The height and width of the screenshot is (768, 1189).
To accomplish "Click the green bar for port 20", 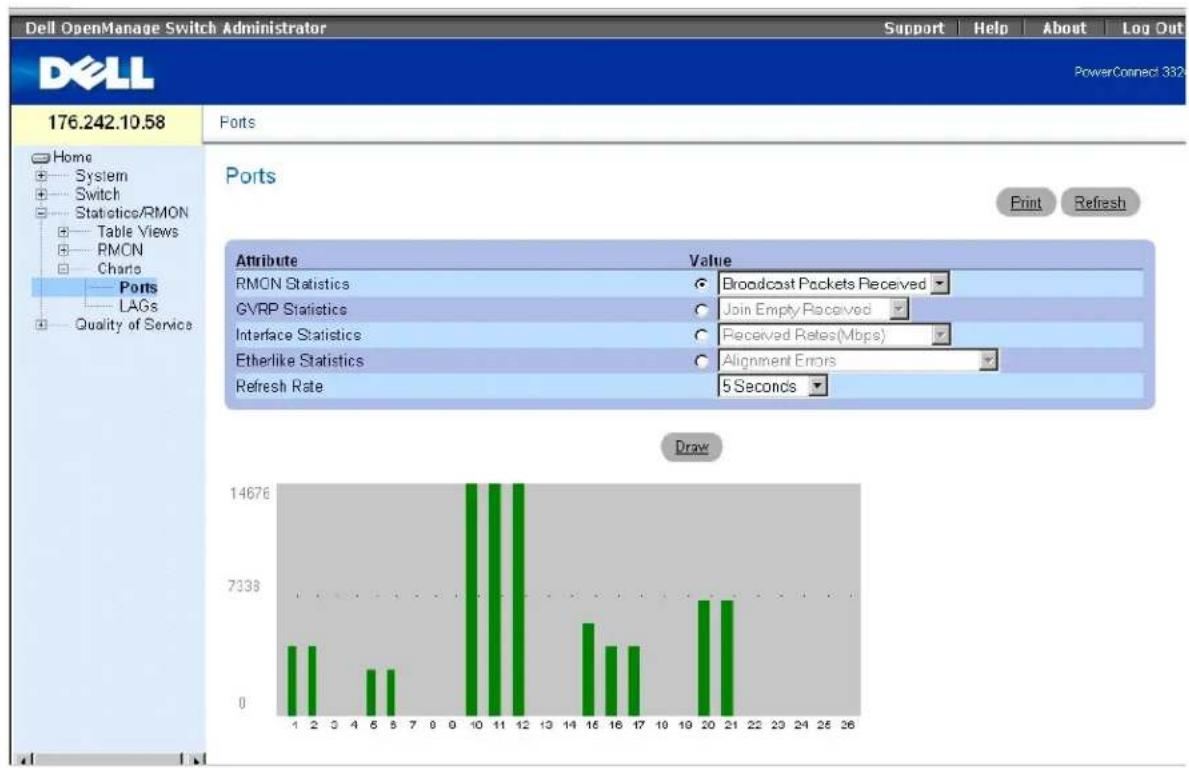I will point(704,658).
